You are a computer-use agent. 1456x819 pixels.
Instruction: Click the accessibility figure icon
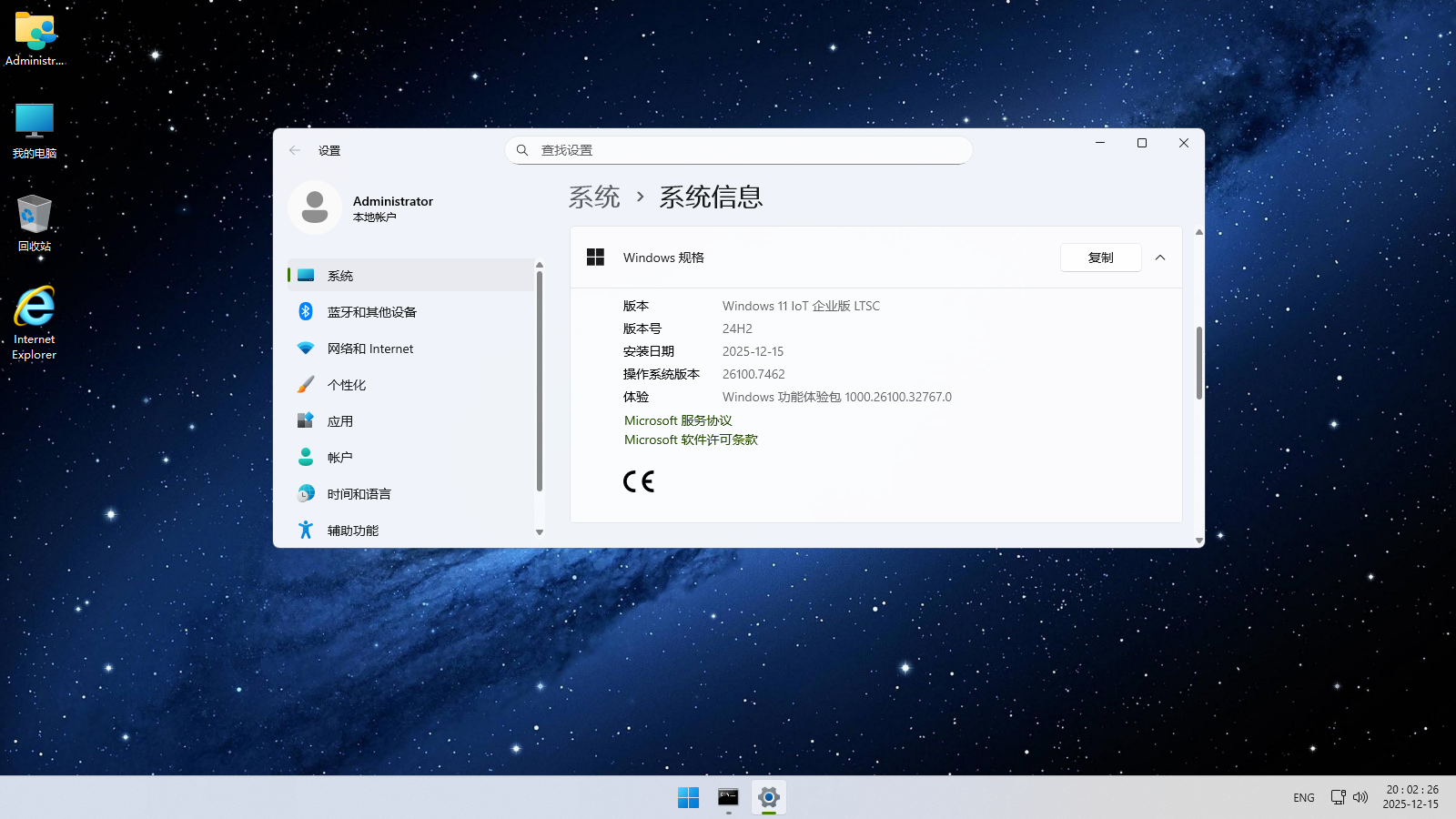(306, 530)
